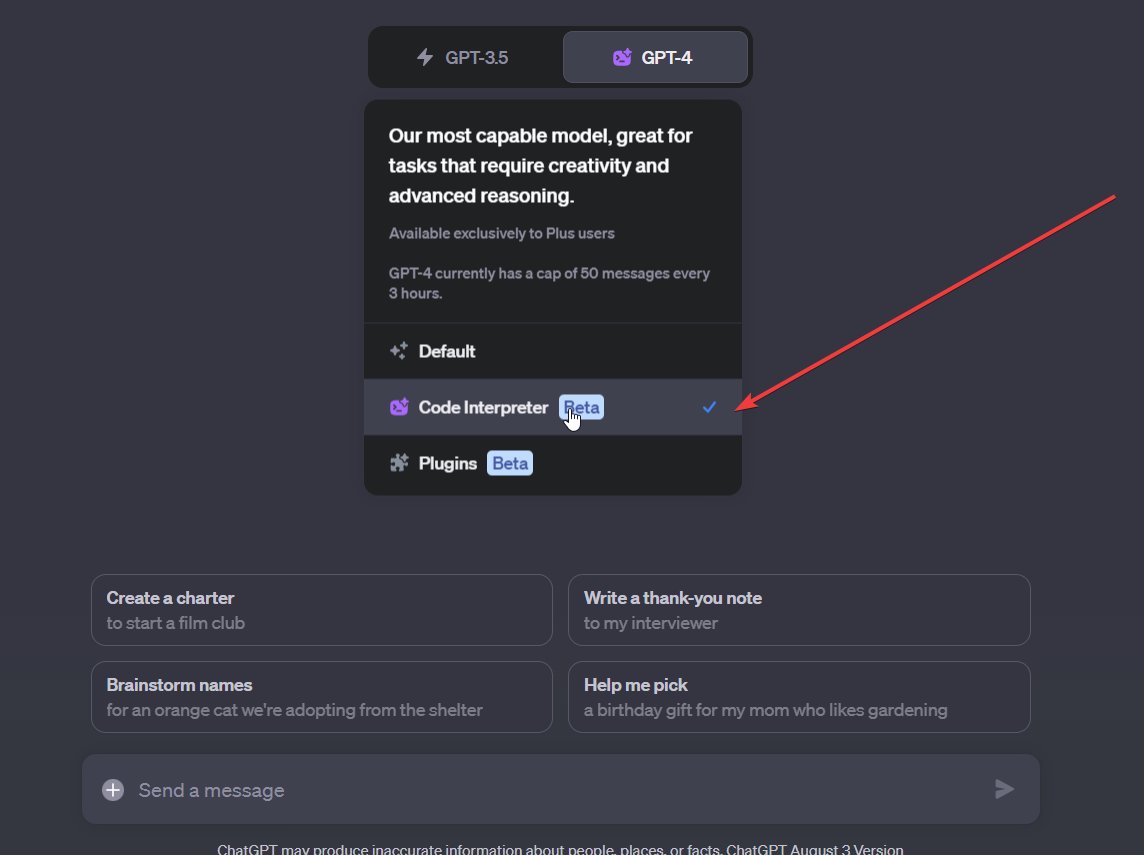Image resolution: width=1144 pixels, height=855 pixels.
Task: Choose the Default mode option
Action: click(x=553, y=351)
